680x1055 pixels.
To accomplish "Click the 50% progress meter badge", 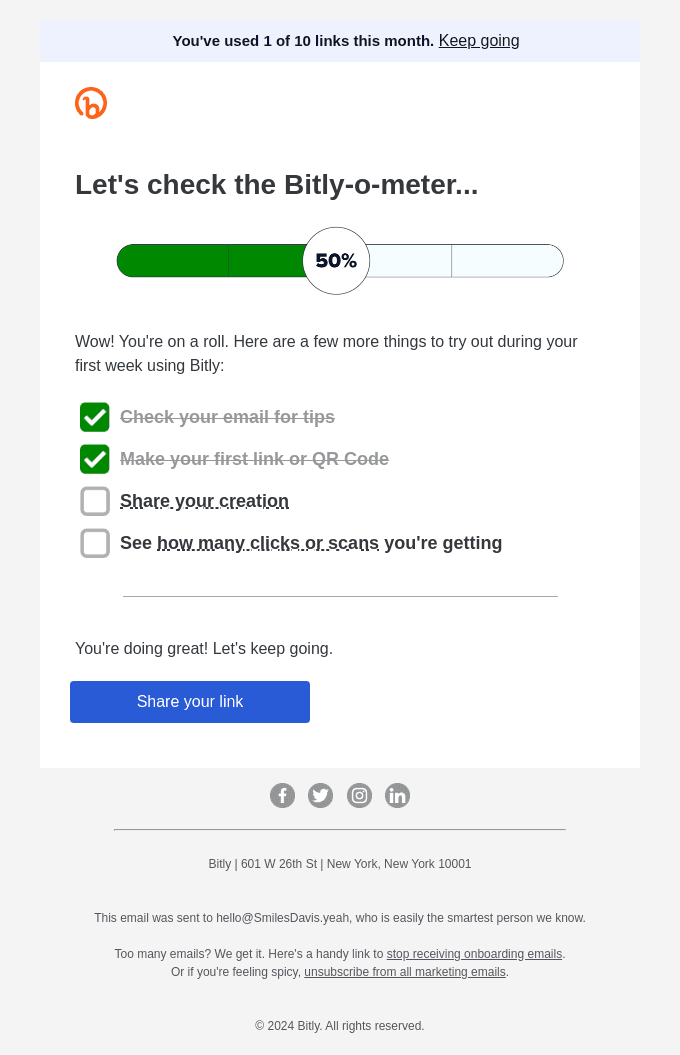I will pyautogui.click(x=336, y=261).
